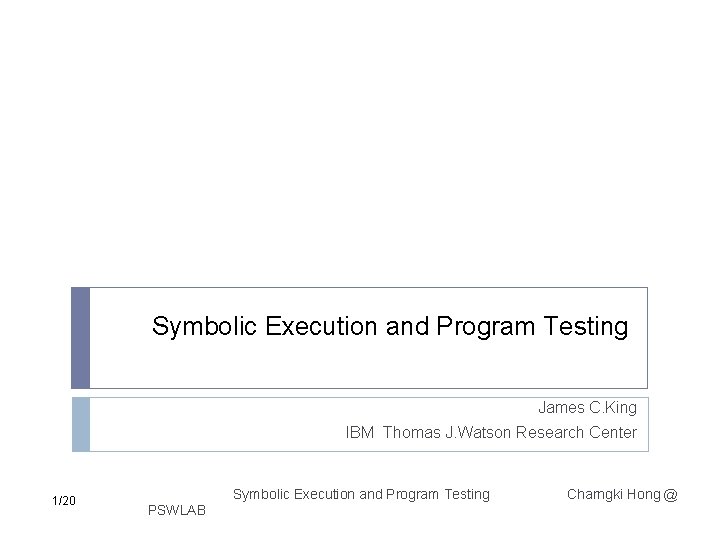Click 'Research Center' in the subtitle
720x540 pixels.
576,432
